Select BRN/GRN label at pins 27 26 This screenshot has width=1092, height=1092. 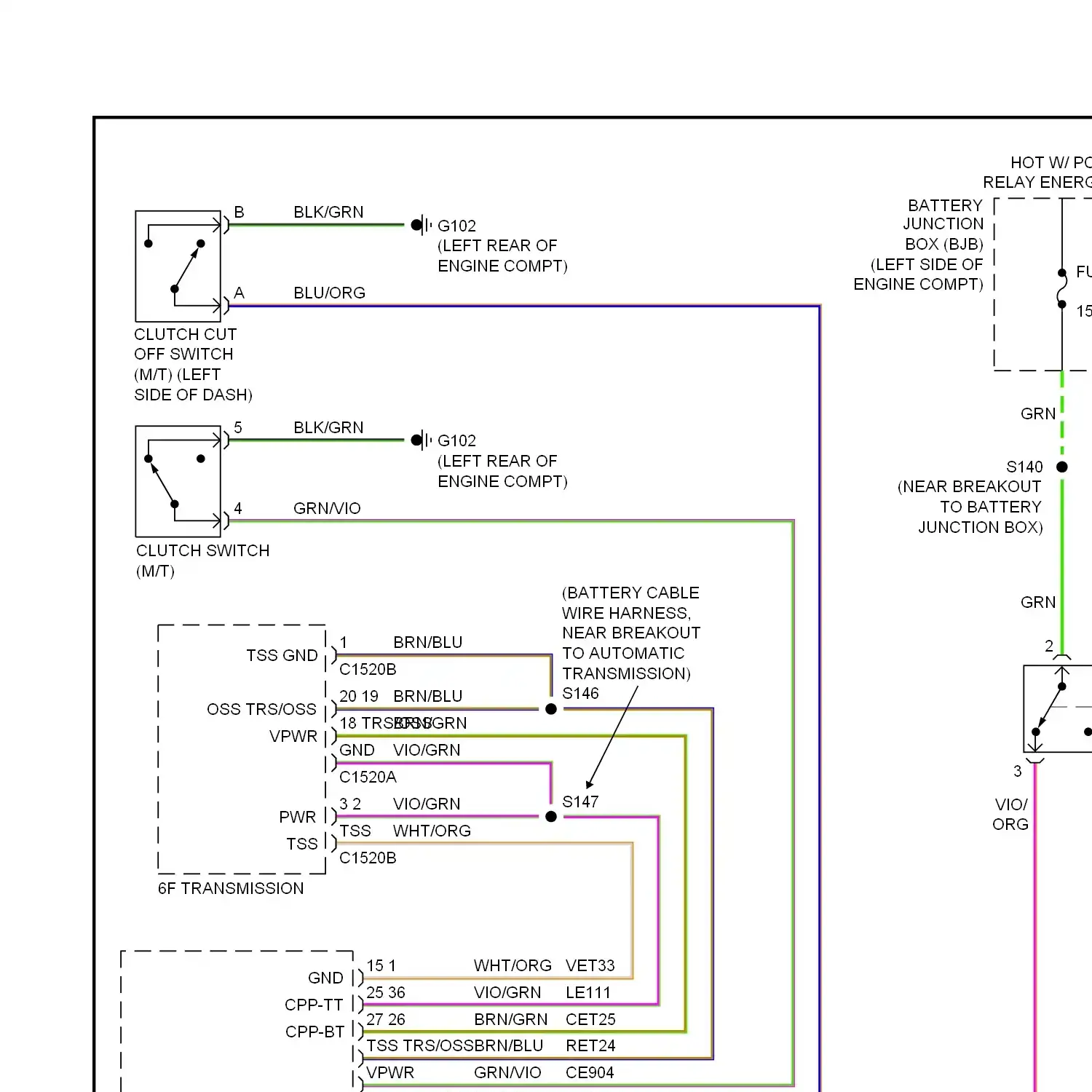click(510, 1019)
